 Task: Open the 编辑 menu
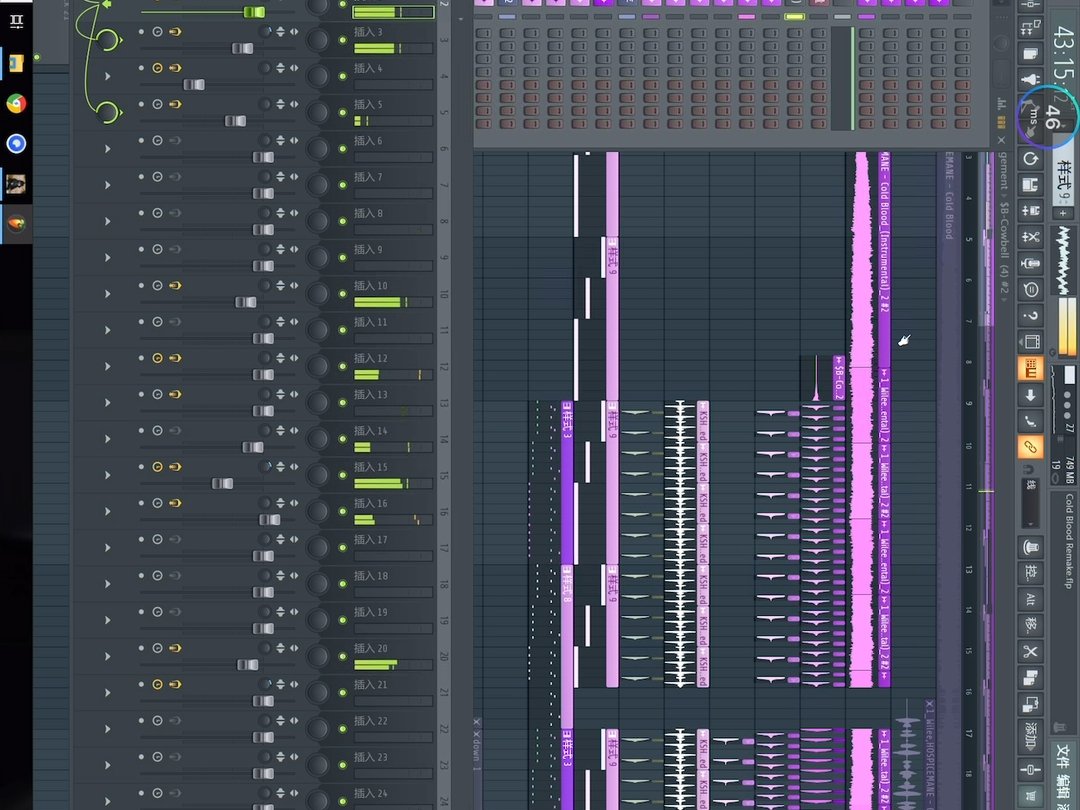pyautogui.click(x=1065, y=788)
